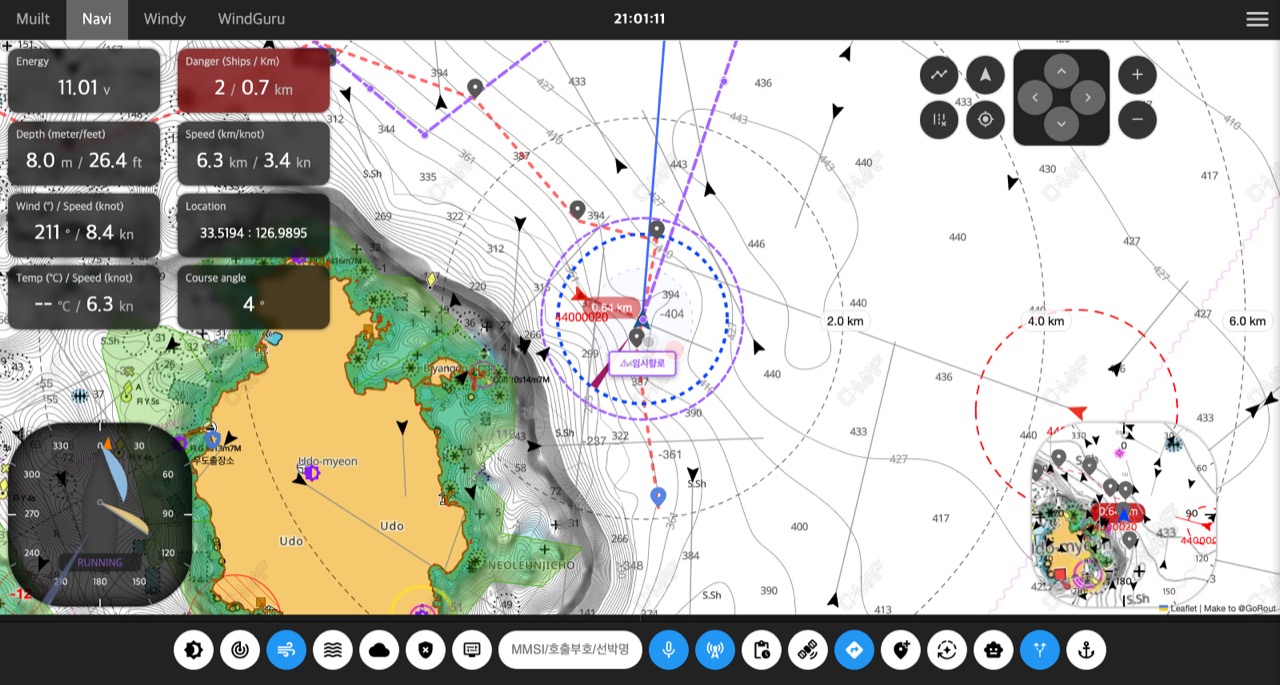This screenshot has height=685, width=1280.
Task: Click the clear route lines button
Action: 939,120
